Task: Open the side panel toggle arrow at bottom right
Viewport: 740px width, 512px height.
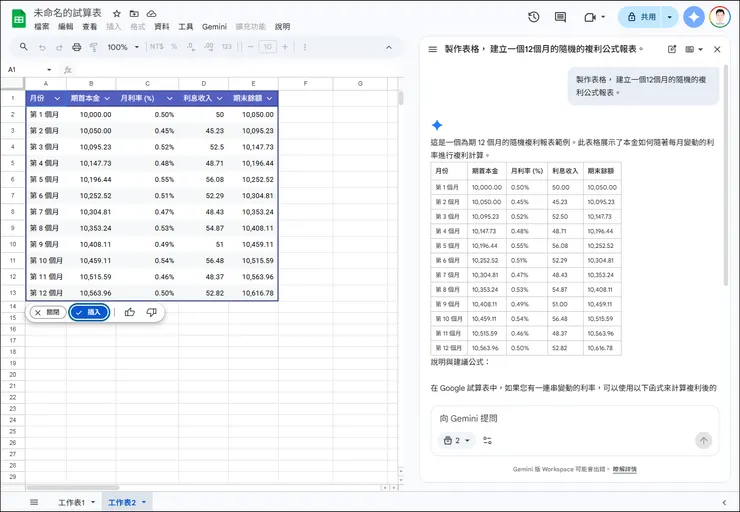Action: point(724,503)
